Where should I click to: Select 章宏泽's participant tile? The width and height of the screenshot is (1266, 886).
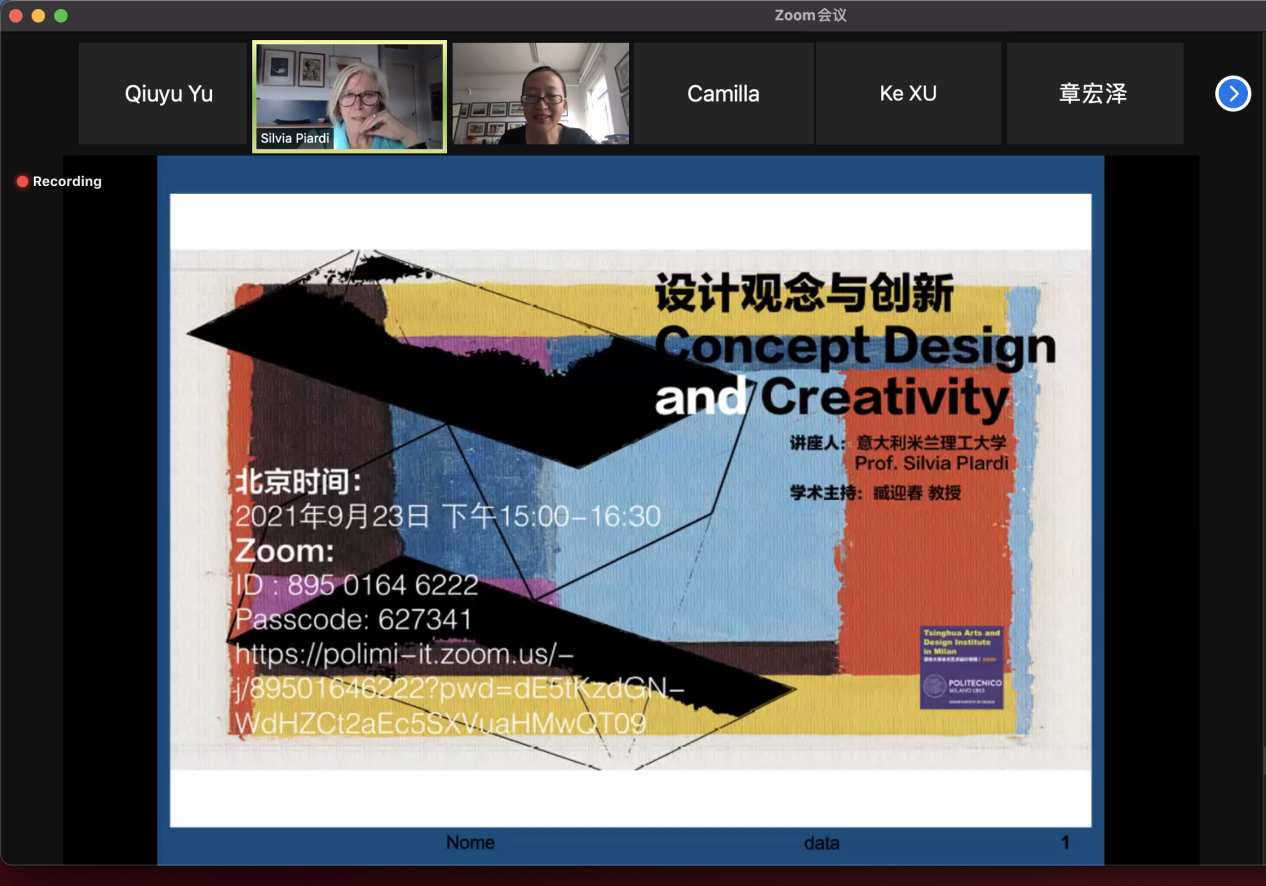click(1094, 94)
